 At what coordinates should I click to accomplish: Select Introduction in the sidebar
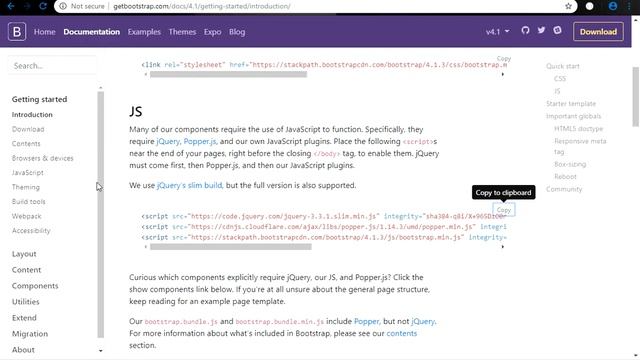(32, 115)
